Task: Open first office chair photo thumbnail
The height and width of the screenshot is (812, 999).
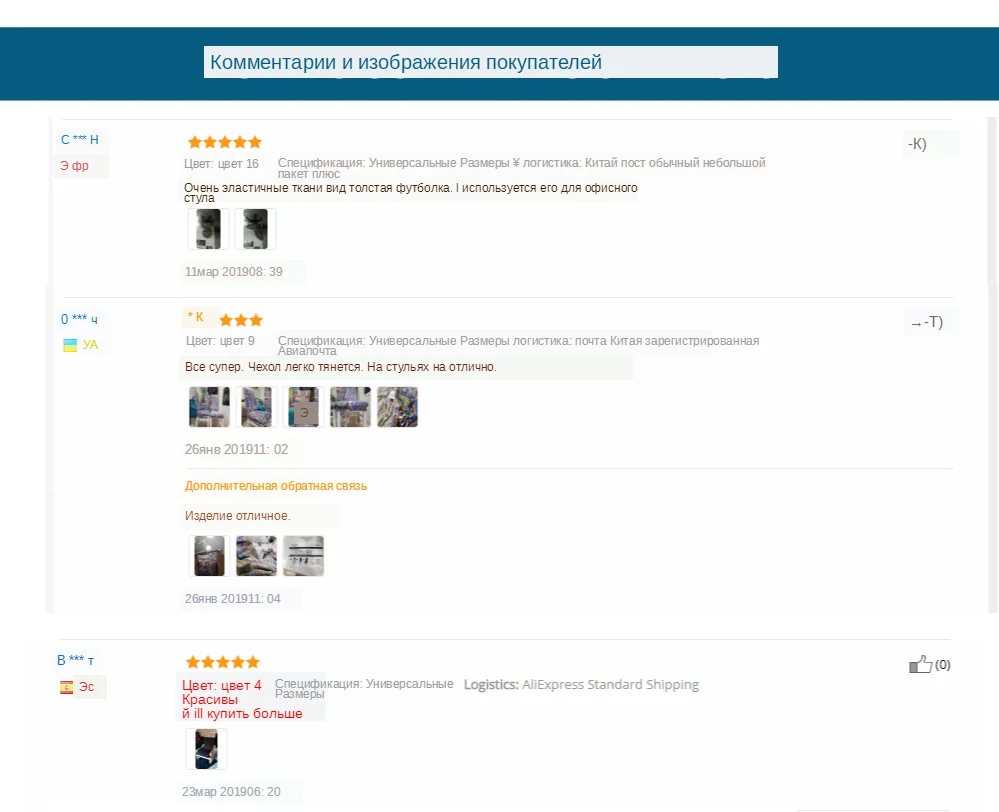Action: point(208,229)
